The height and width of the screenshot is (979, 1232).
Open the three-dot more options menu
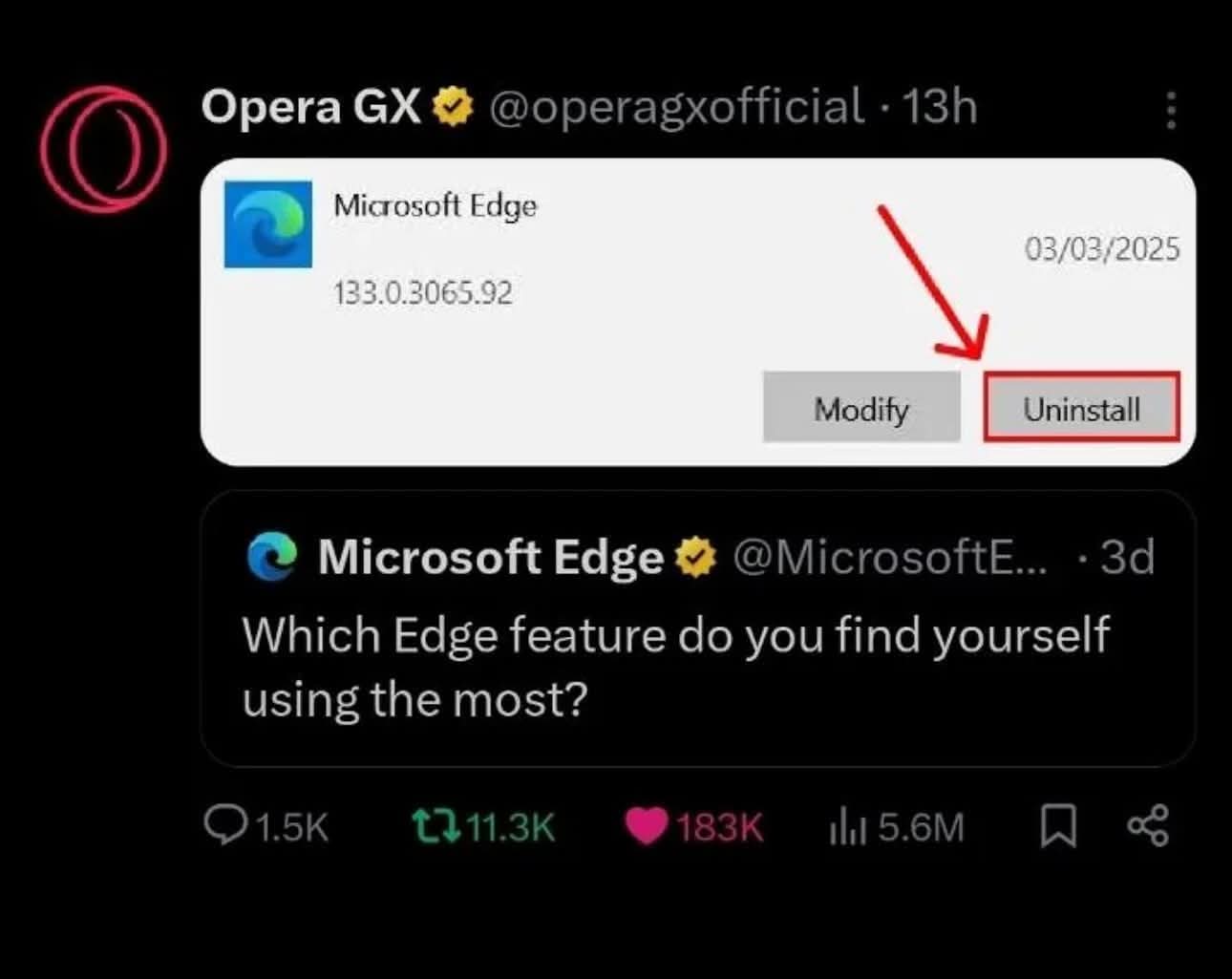click(x=1171, y=111)
